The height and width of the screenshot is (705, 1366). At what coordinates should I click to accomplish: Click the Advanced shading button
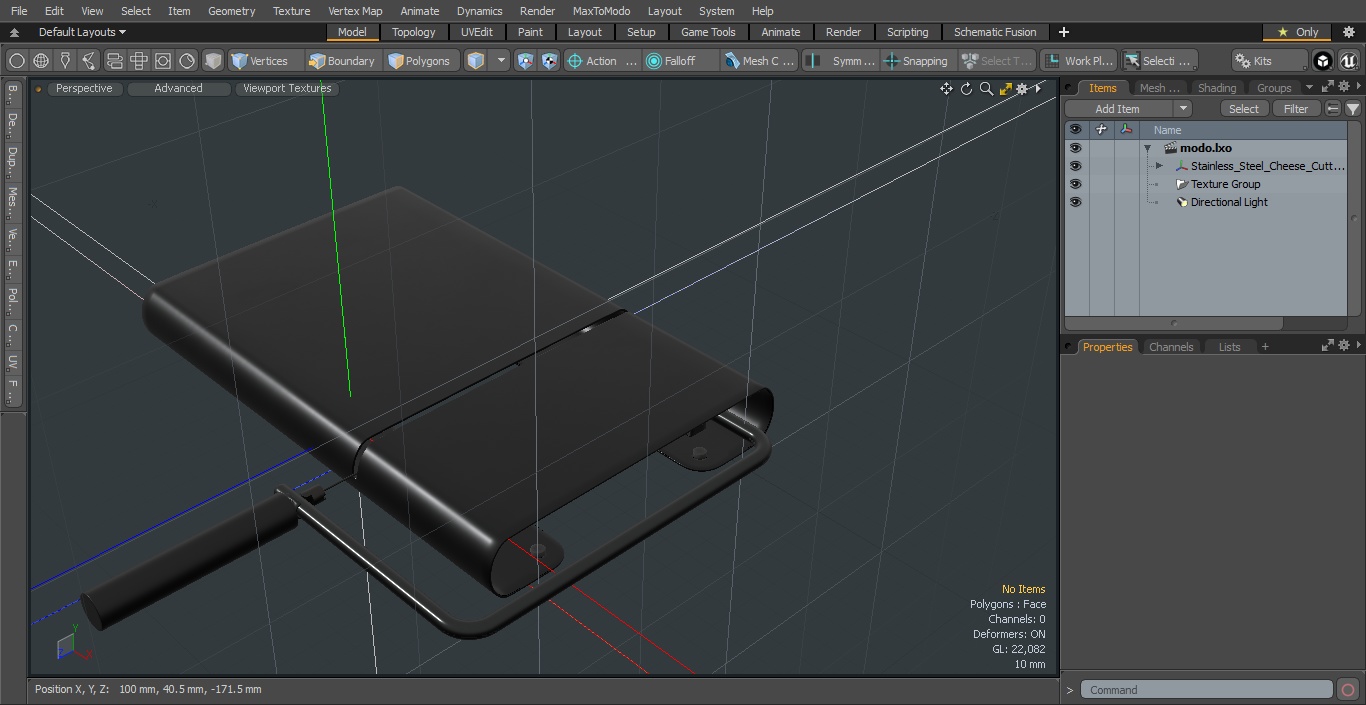pos(178,88)
